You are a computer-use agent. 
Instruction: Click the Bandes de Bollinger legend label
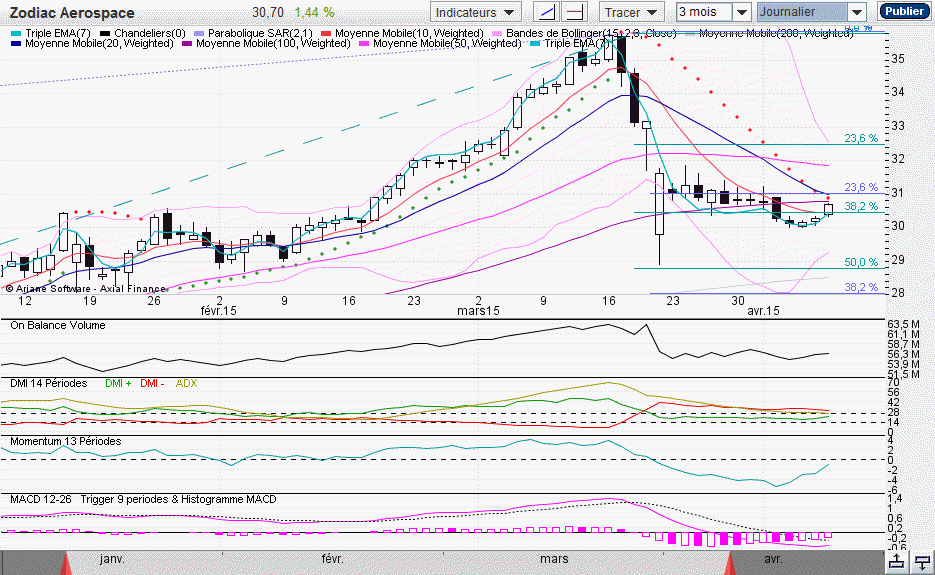click(591, 33)
